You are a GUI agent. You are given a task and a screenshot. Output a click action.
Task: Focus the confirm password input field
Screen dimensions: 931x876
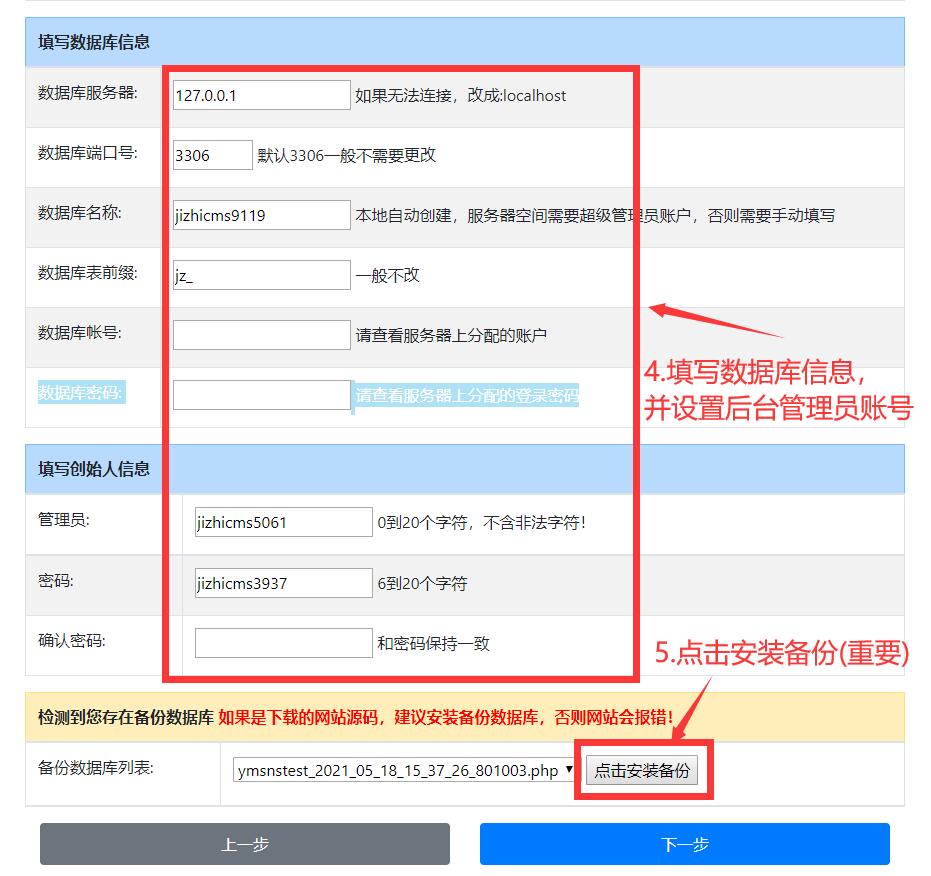pos(283,643)
